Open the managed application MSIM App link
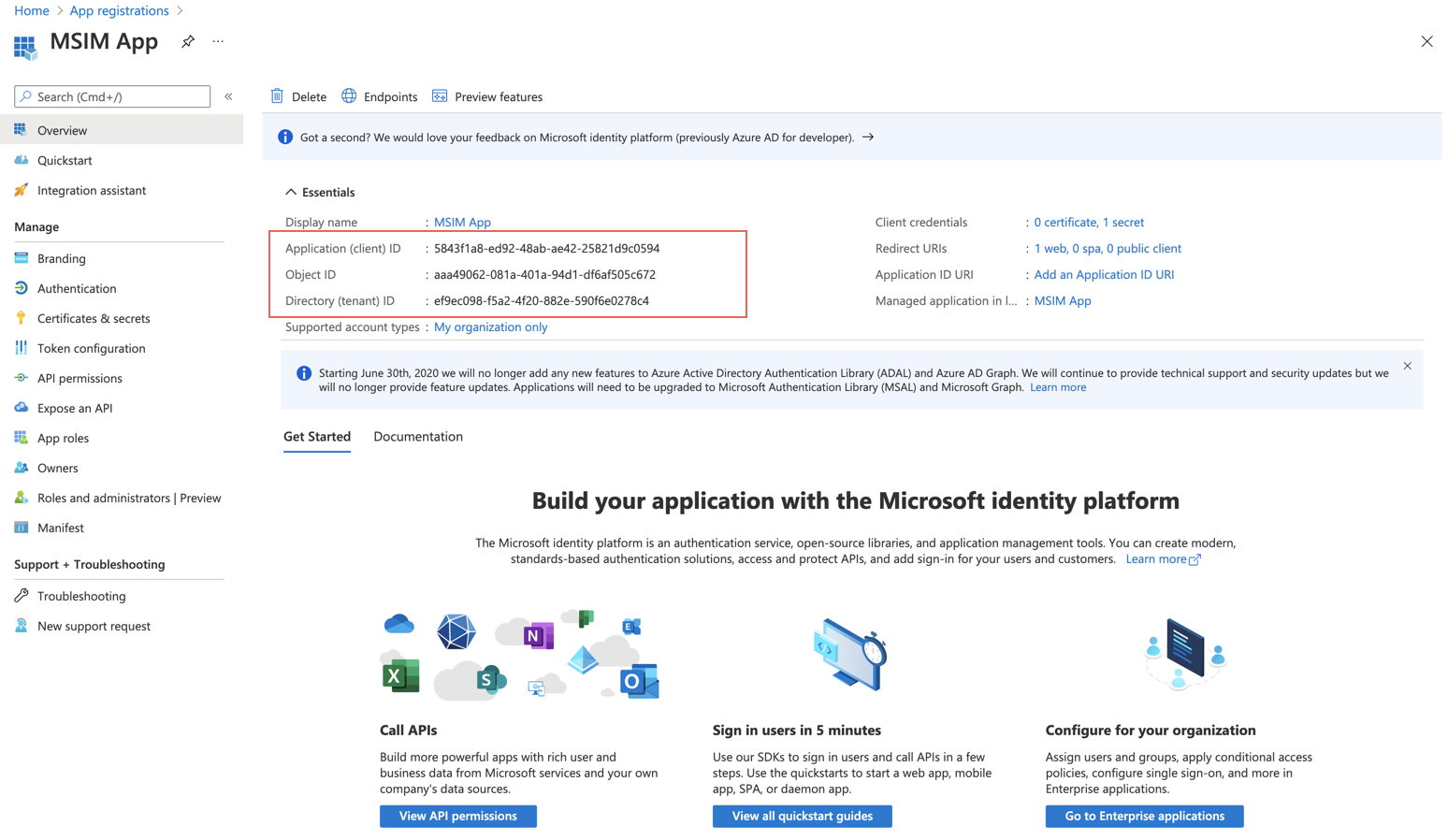 coord(1063,300)
